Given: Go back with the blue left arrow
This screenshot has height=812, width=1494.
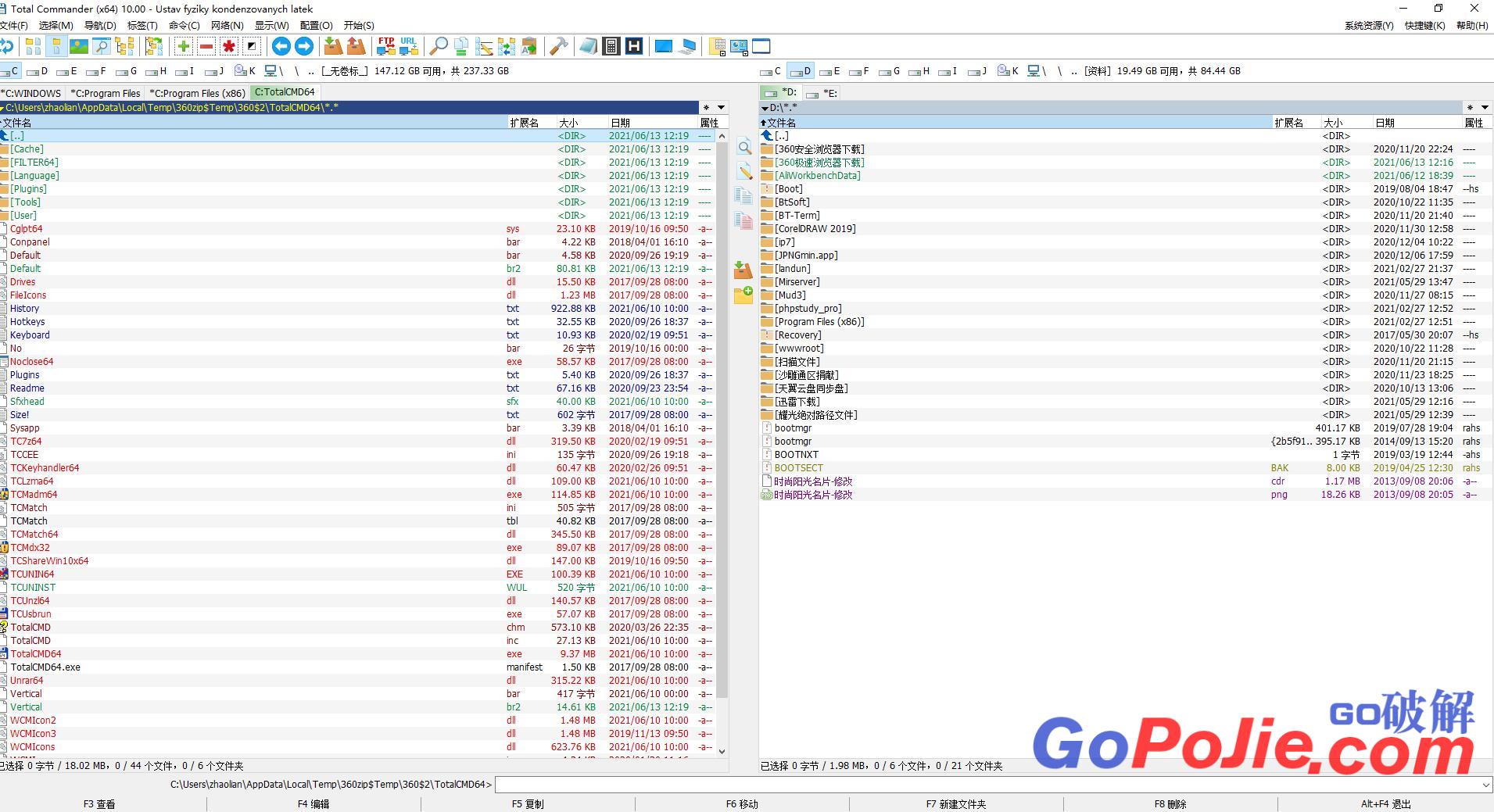Looking at the screenshot, I should pyautogui.click(x=281, y=47).
